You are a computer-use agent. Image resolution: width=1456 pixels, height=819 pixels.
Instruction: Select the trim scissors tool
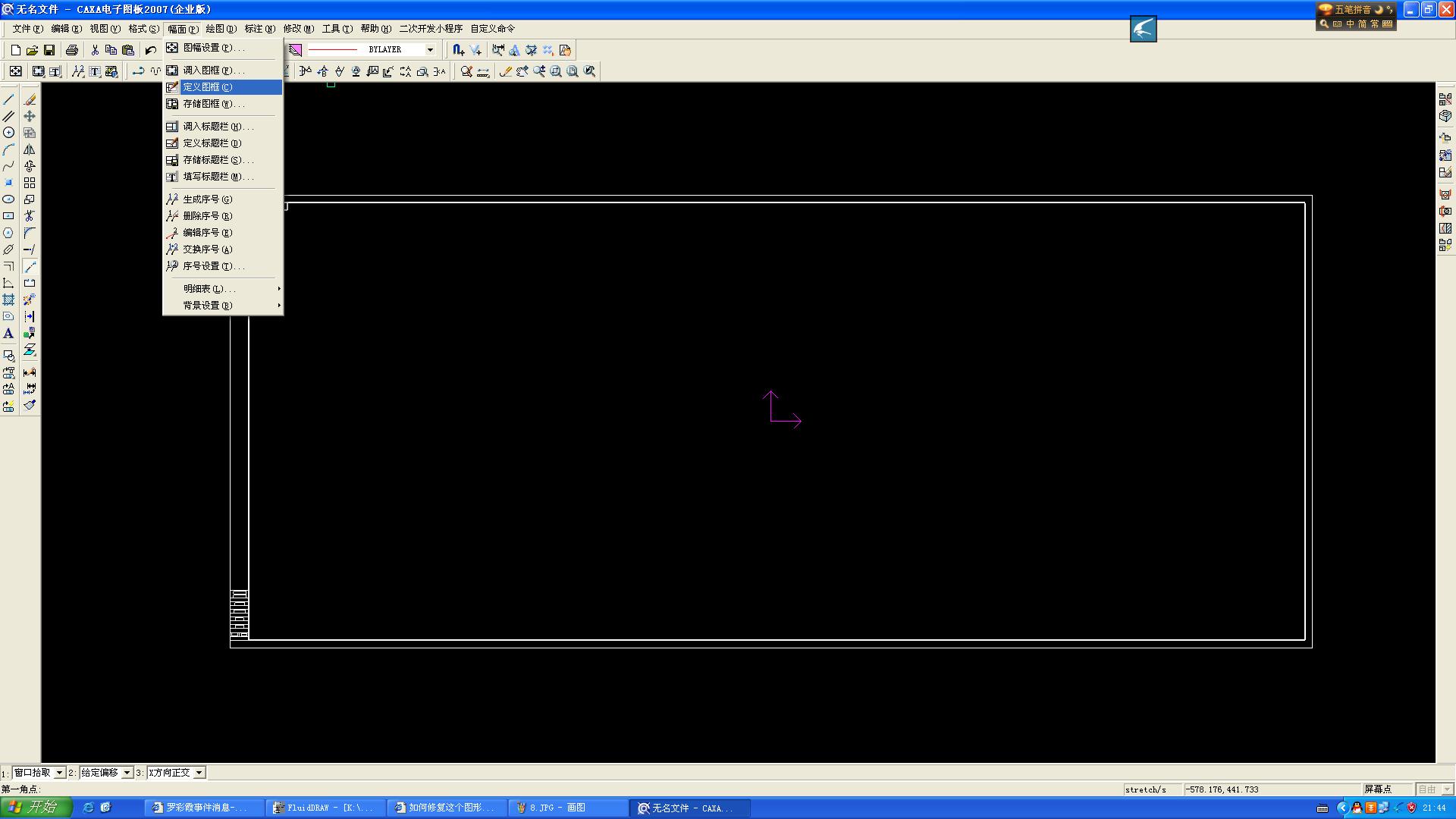(x=30, y=216)
